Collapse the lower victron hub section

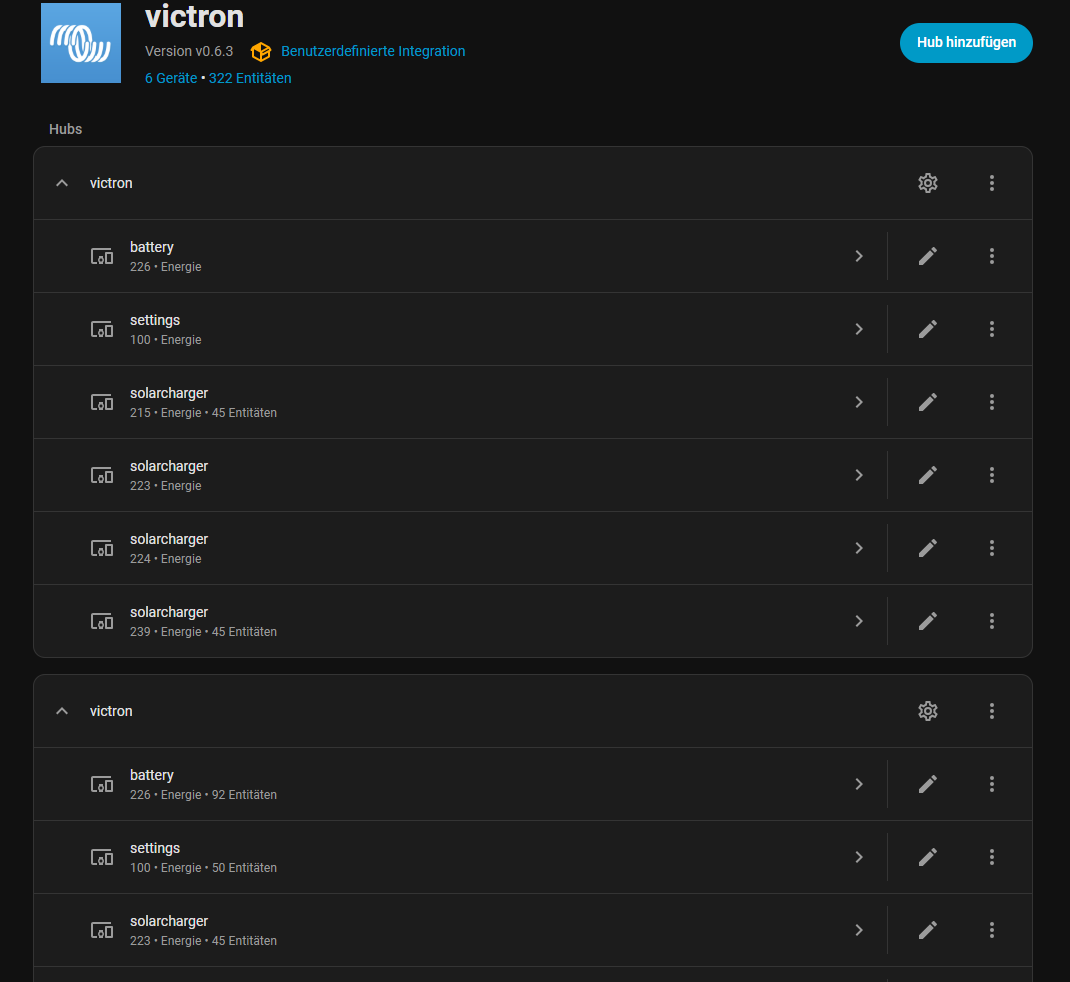coord(62,711)
